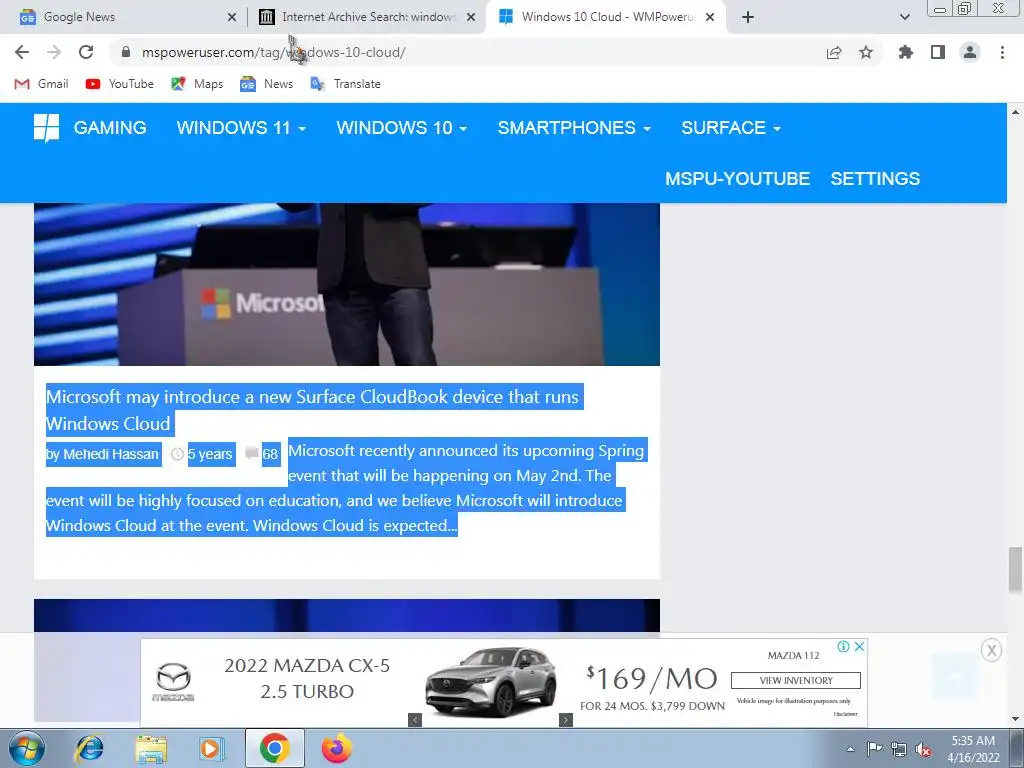Show next ad slide arrow
The image size is (1024, 768).
pos(566,720)
